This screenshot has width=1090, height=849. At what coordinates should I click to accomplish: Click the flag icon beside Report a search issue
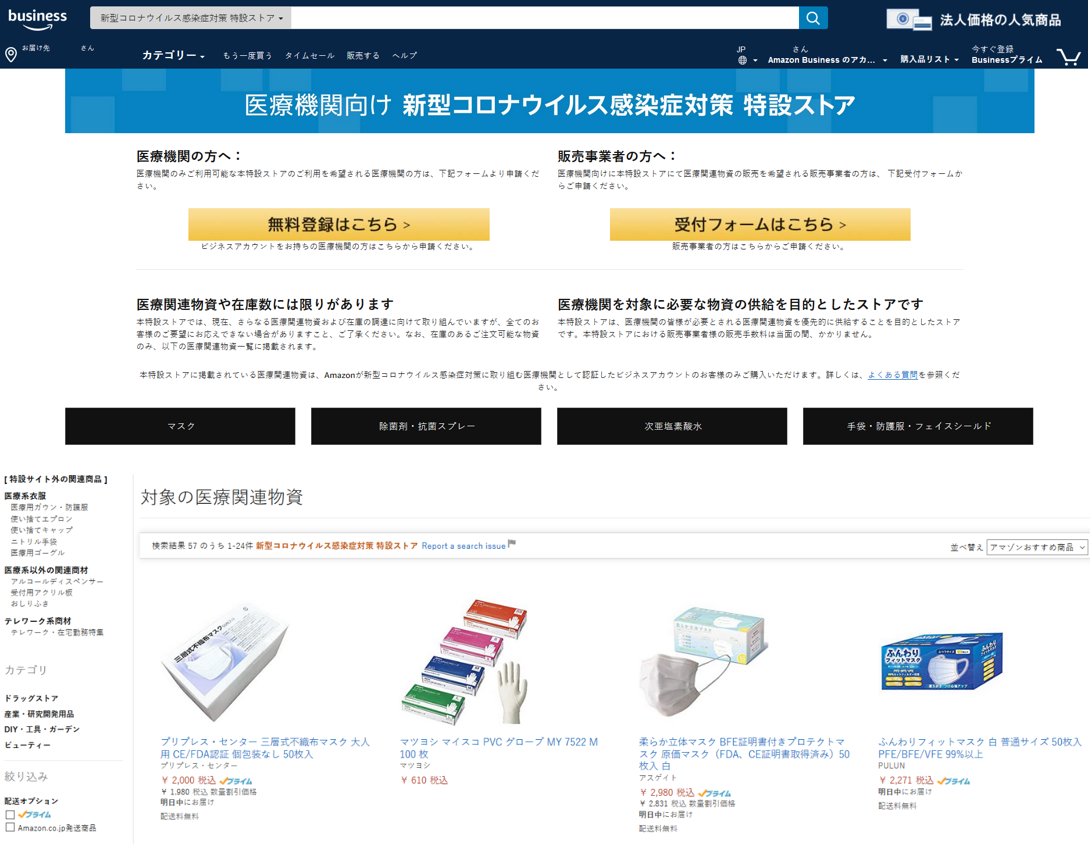tap(512, 545)
